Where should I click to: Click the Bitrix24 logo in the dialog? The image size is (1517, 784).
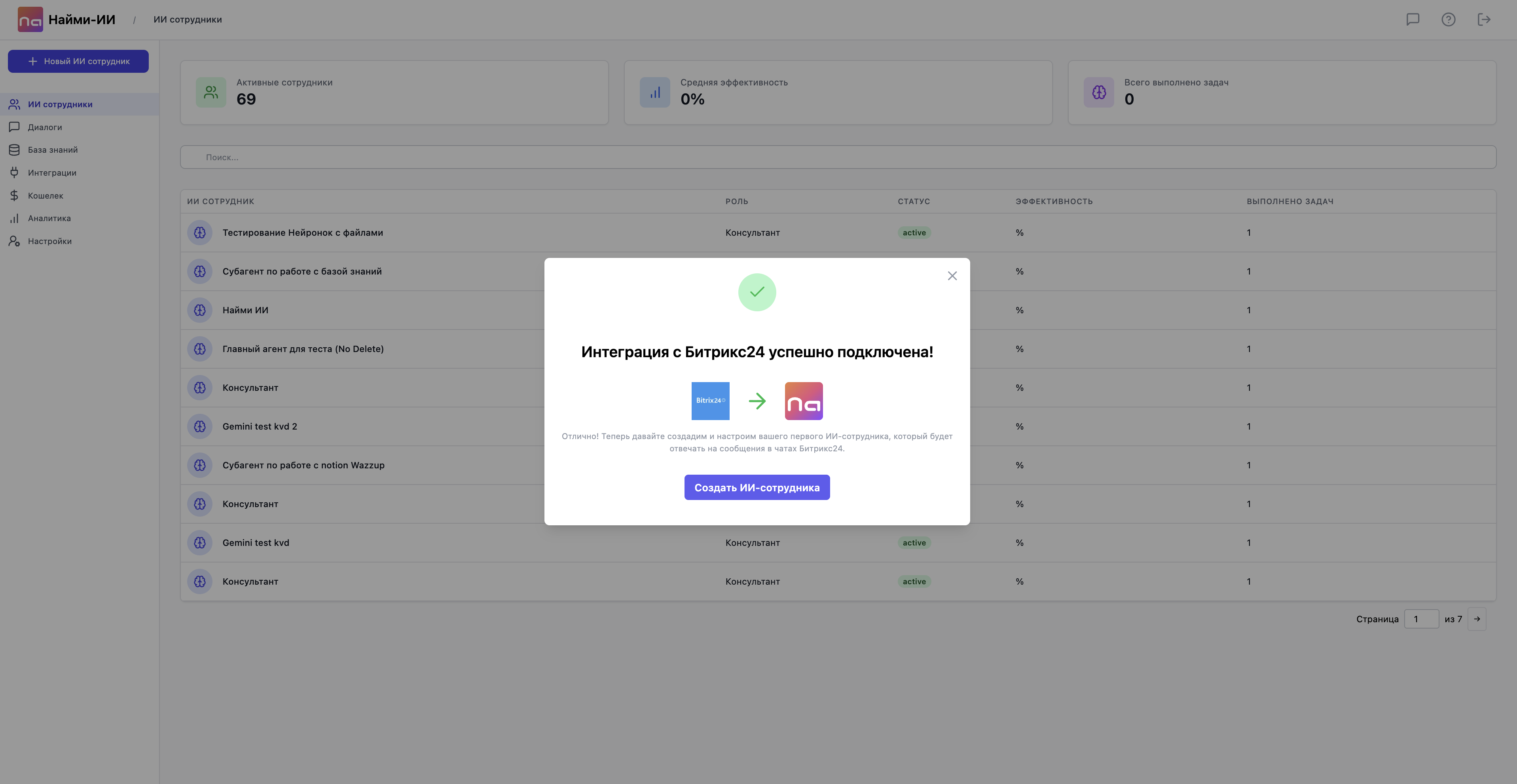(710, 401)
